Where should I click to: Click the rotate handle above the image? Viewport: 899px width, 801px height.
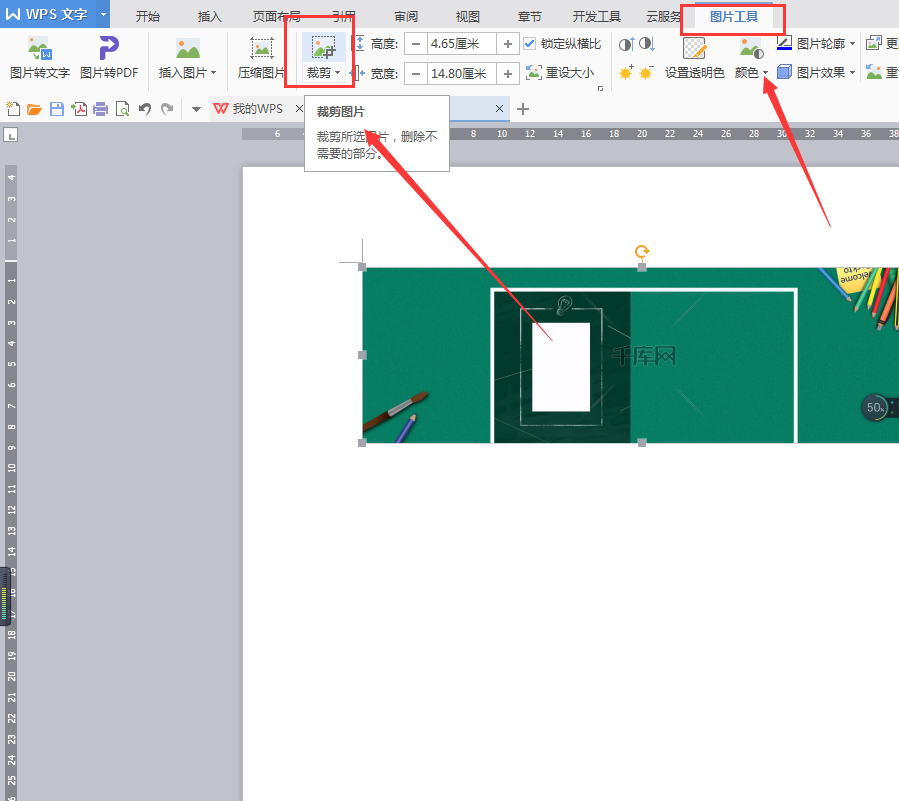tap(642, 251)
